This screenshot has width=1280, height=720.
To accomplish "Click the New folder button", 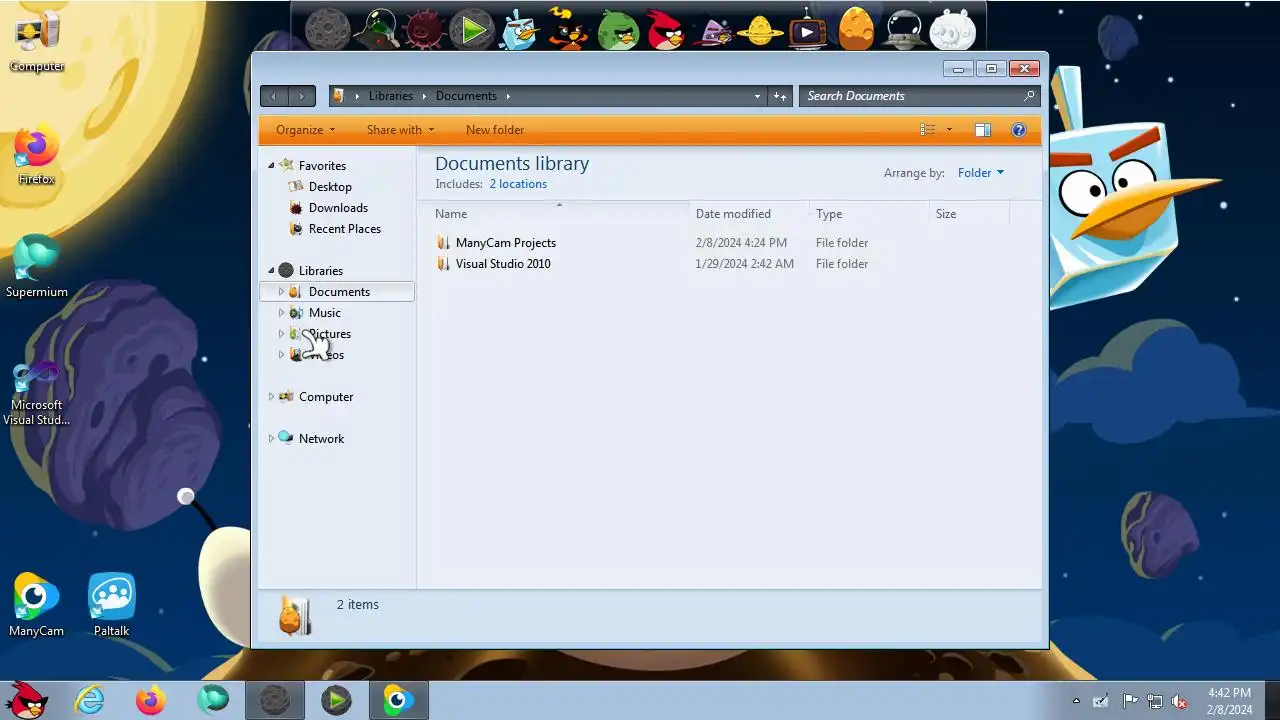I will pos(495,130).
